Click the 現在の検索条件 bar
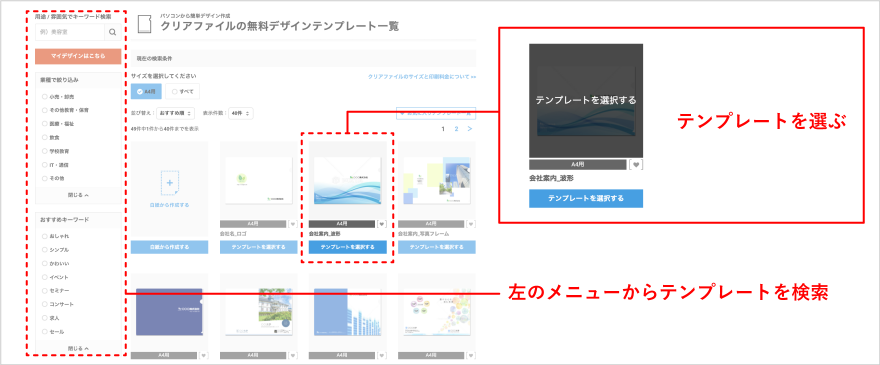The width and height of the screenshot is (880, 365). 304,58
